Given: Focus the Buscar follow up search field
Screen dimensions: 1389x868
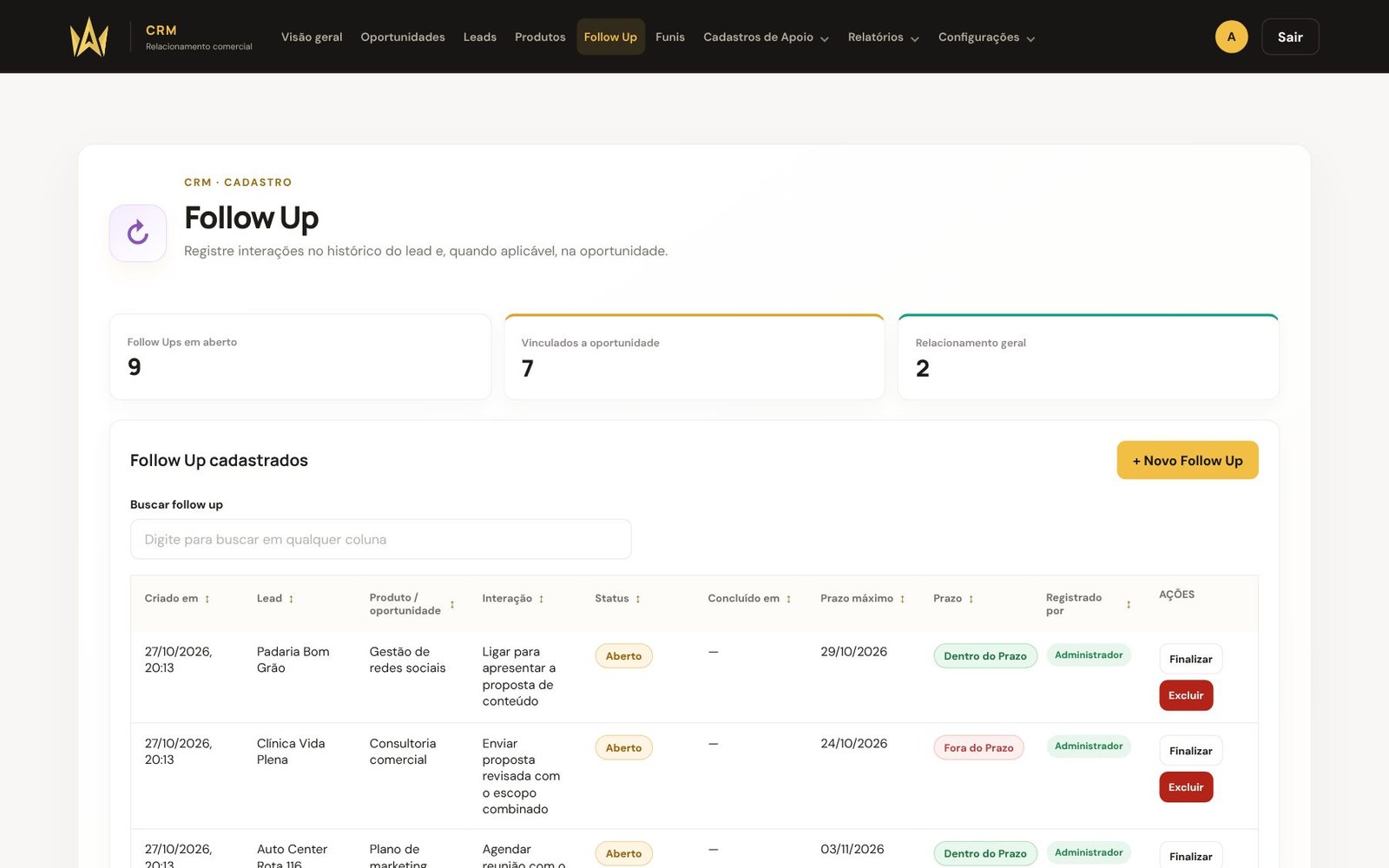Looking at the screenshot, I should [x=380, y=539].
